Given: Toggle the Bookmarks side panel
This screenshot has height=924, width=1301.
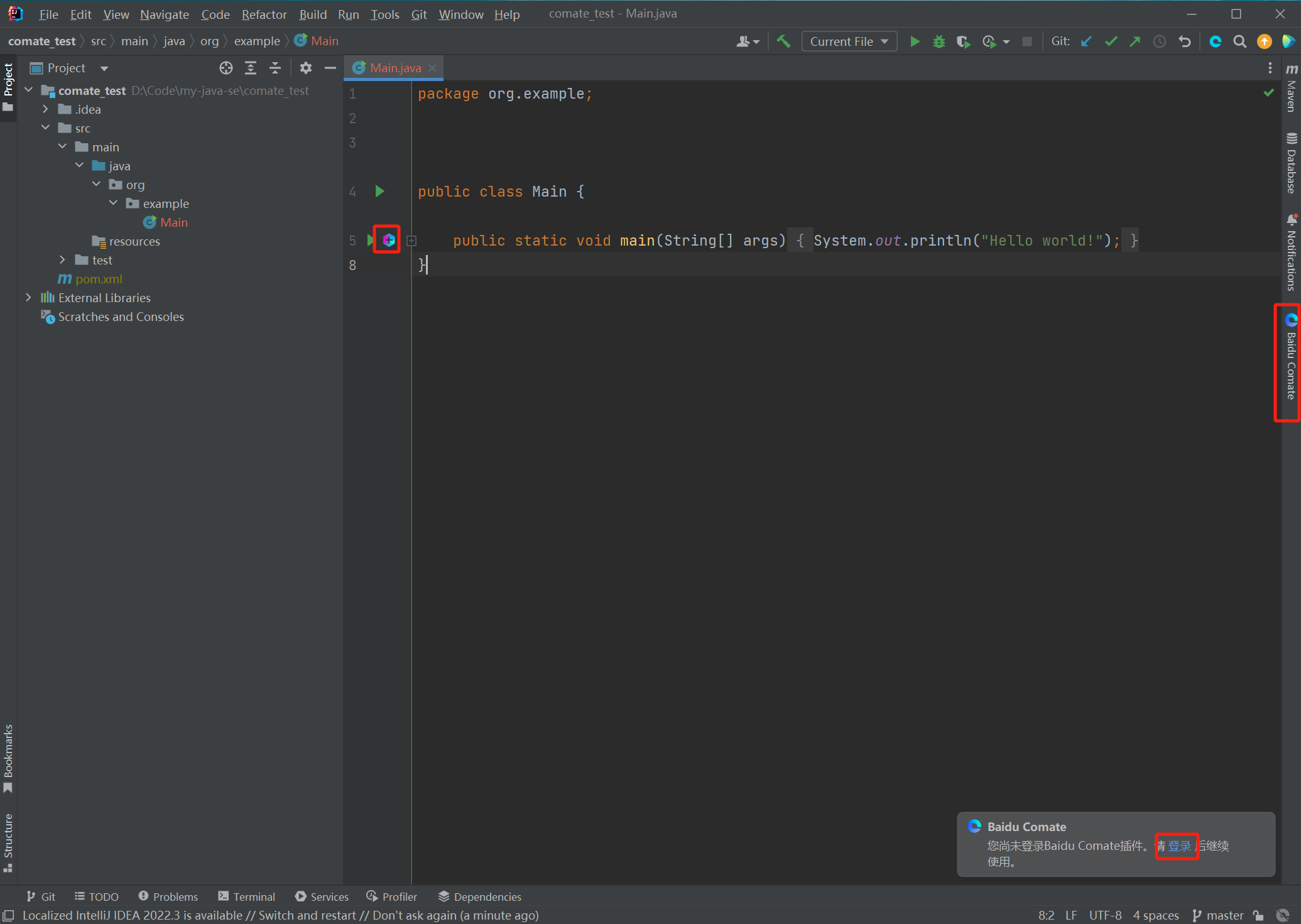Looking at the screenshot, I should click(x=8, y=758).
